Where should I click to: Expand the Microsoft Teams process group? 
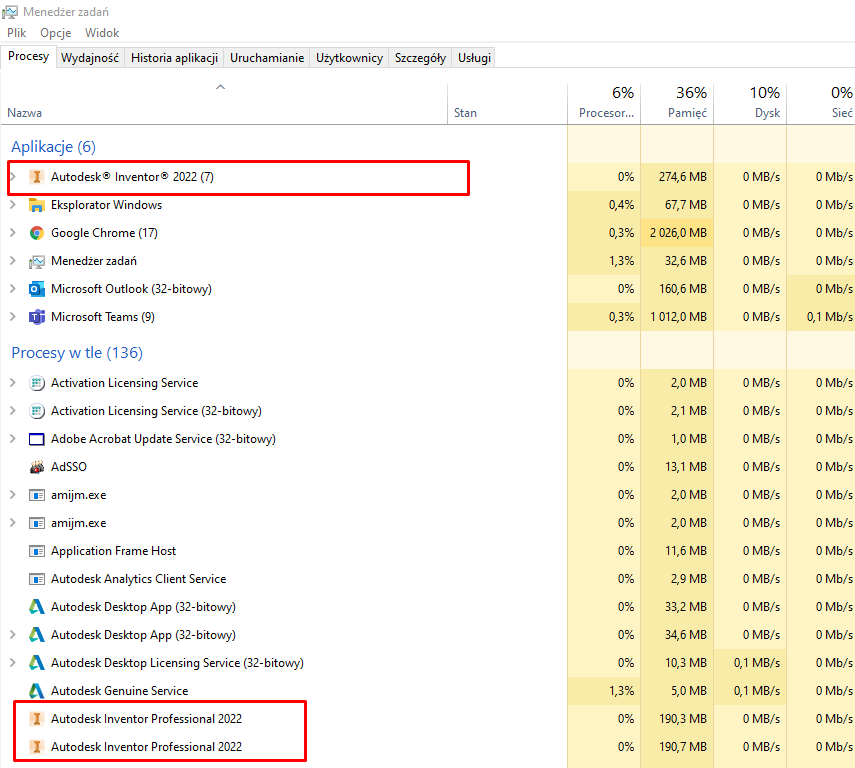(x=14, y=317)
